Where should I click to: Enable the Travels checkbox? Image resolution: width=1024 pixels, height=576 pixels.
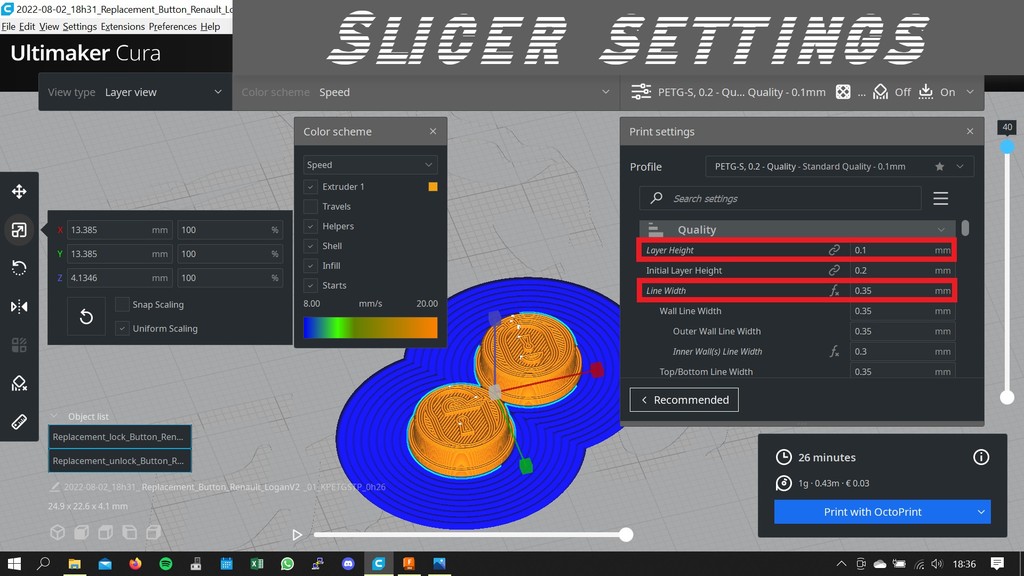click(x=311, y=206)
